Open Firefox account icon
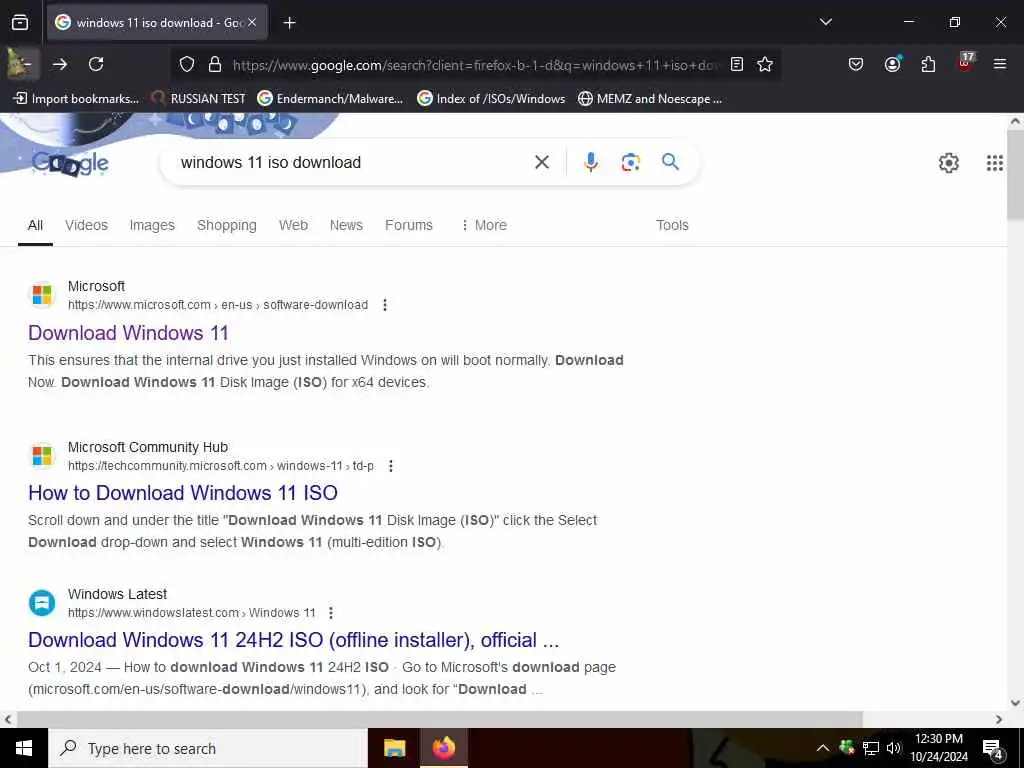The width and height of the screenshot is (1024, 768). coord(892,64)
